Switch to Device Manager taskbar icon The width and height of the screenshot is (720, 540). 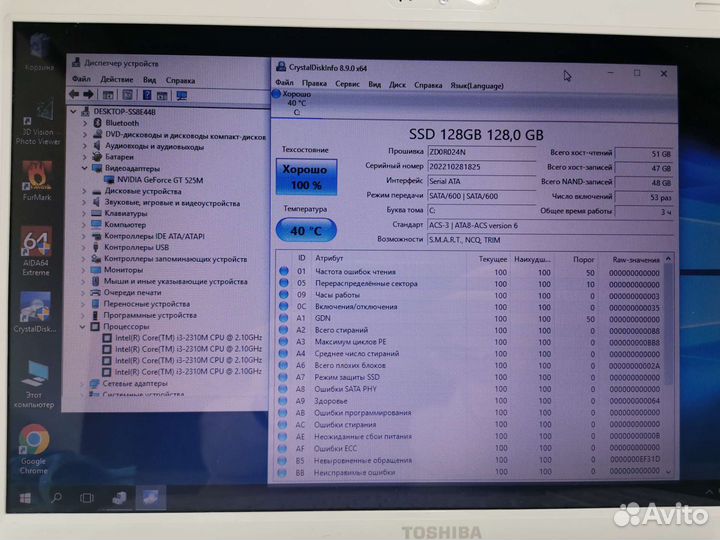click(119, 498)
